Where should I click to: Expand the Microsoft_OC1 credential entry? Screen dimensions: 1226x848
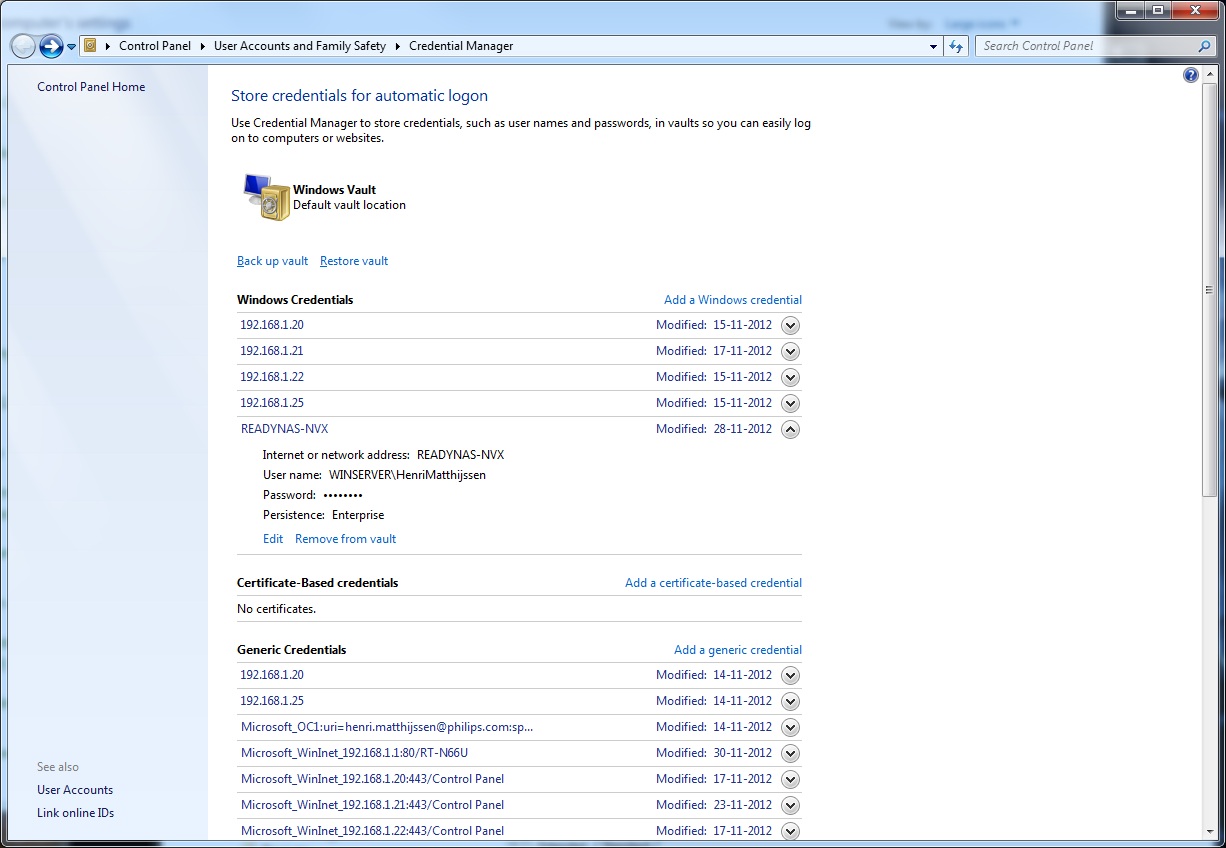click(x=790, y=727)
